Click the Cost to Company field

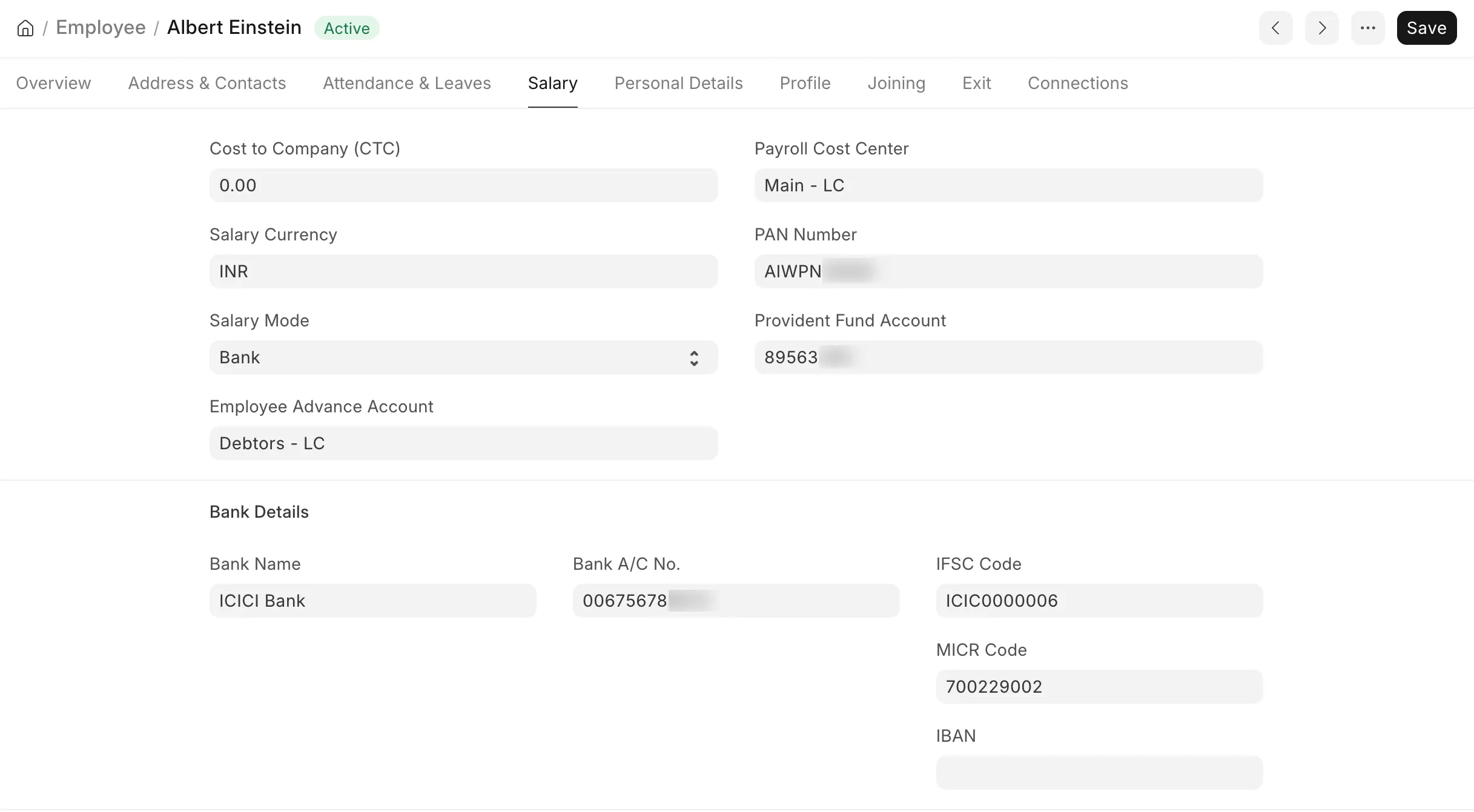pos(463,185)
